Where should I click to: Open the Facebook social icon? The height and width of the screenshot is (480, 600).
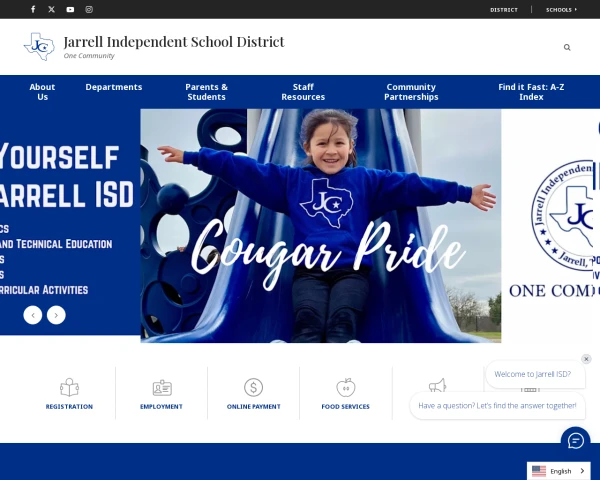tap(33, 9)
